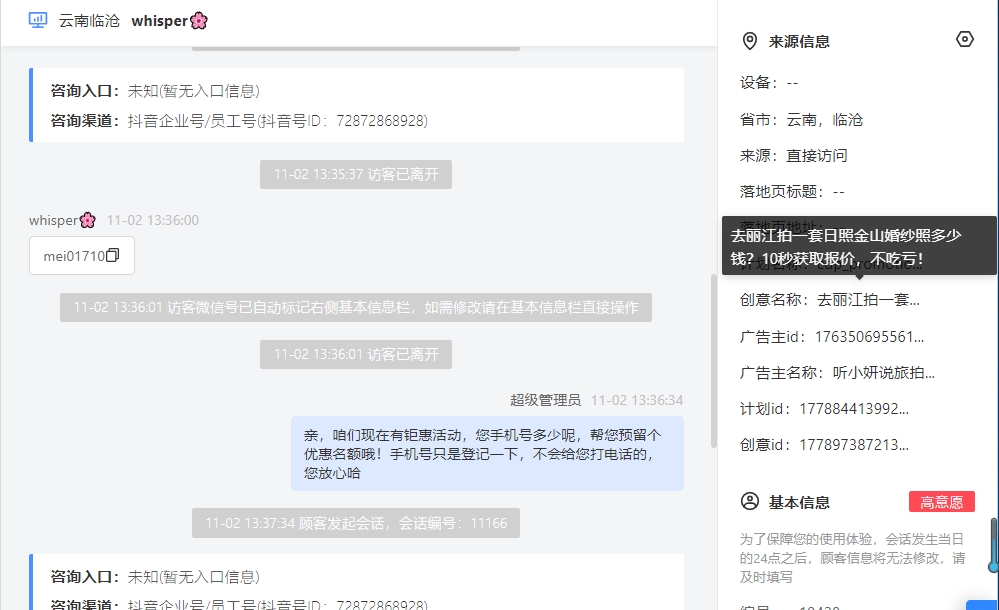Click the 省市：云南，临沧 field
This screenshot has height=610, width=999.
point(801,119)
